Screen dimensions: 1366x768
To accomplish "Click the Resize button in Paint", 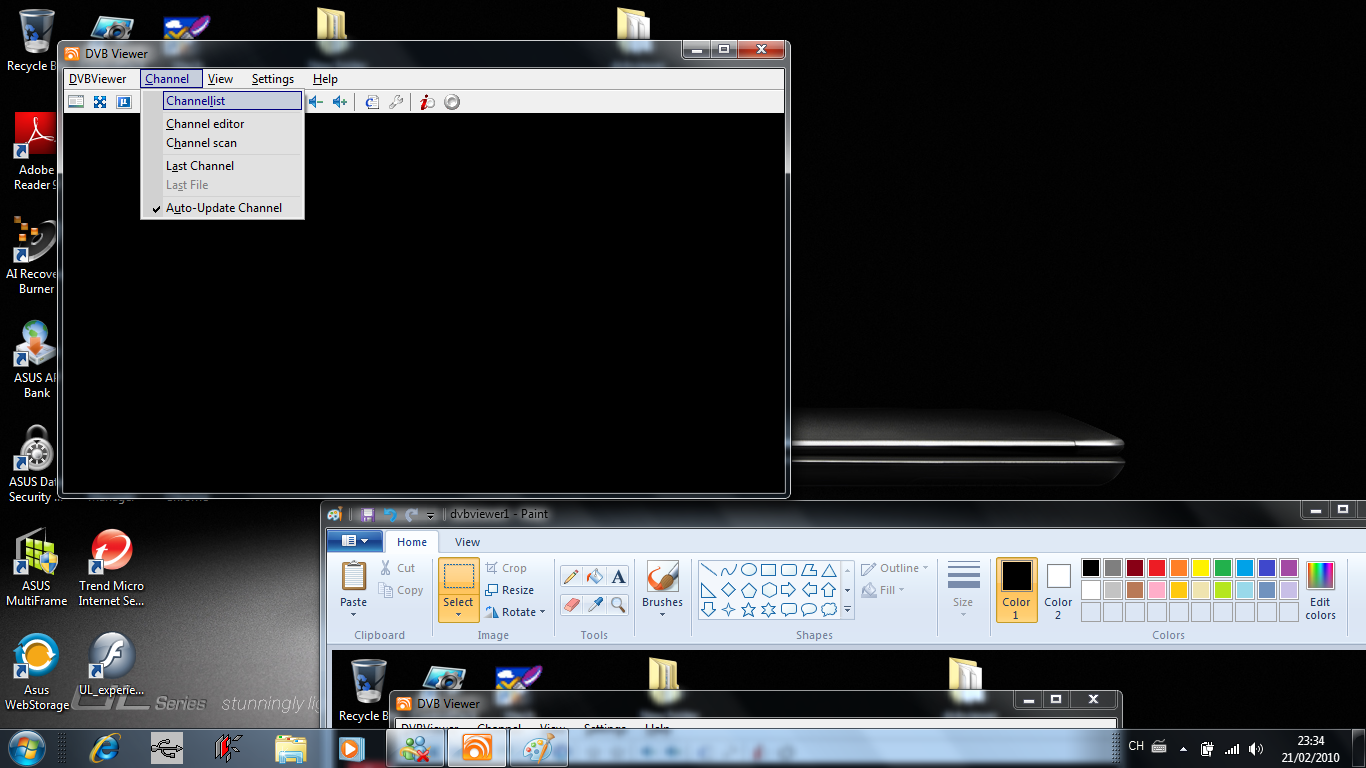I will coord(509,590).
